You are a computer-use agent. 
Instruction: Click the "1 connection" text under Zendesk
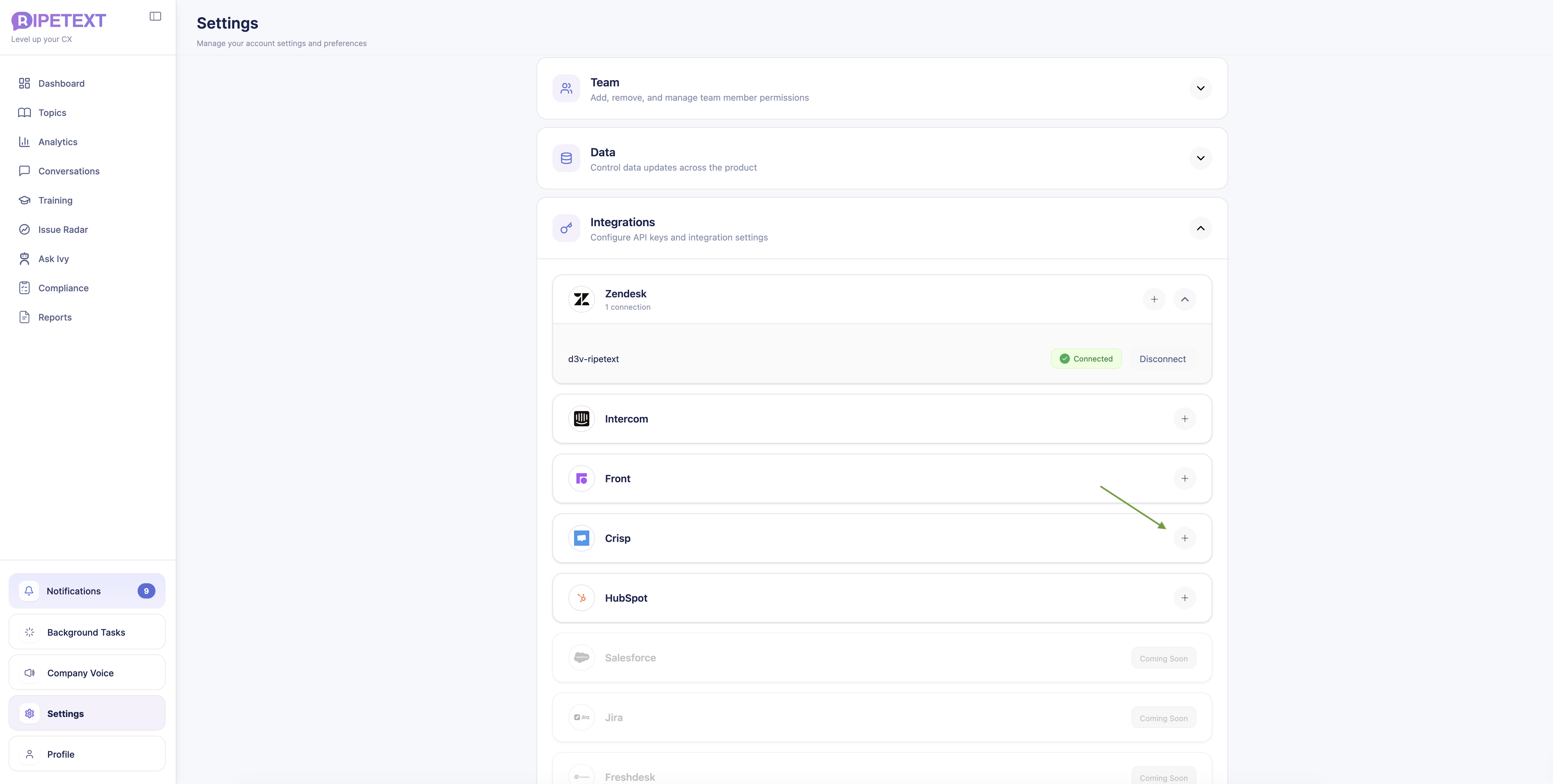pyautogui.click(x=628, y=307)
